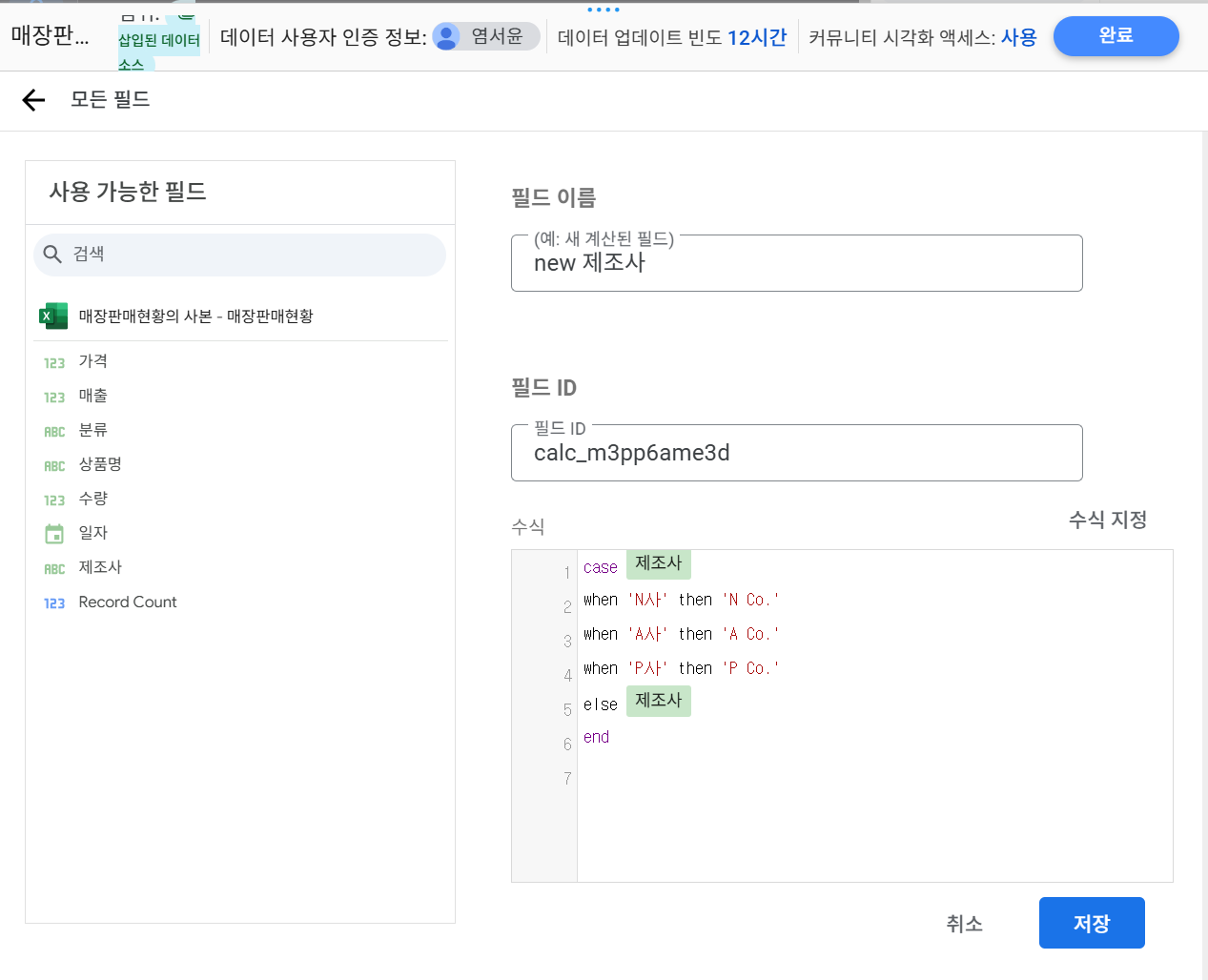Click the 제조사 chip after 'case'

click(x=658, y=563)
